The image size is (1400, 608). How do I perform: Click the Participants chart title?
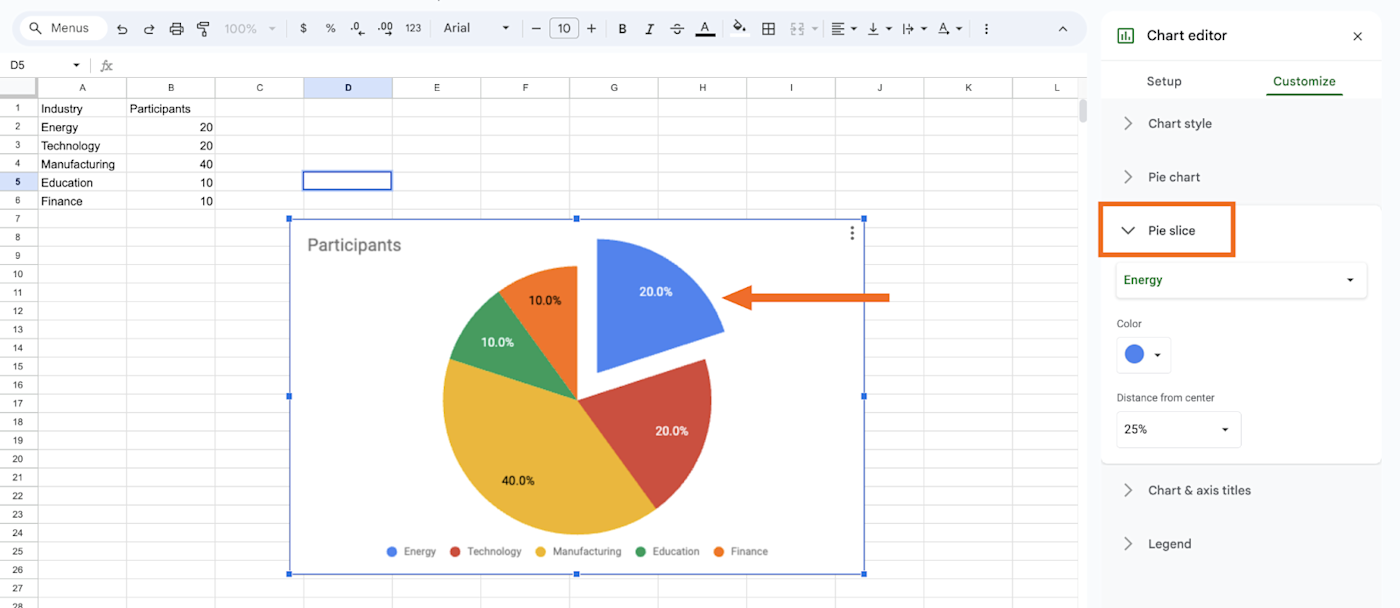354,245
